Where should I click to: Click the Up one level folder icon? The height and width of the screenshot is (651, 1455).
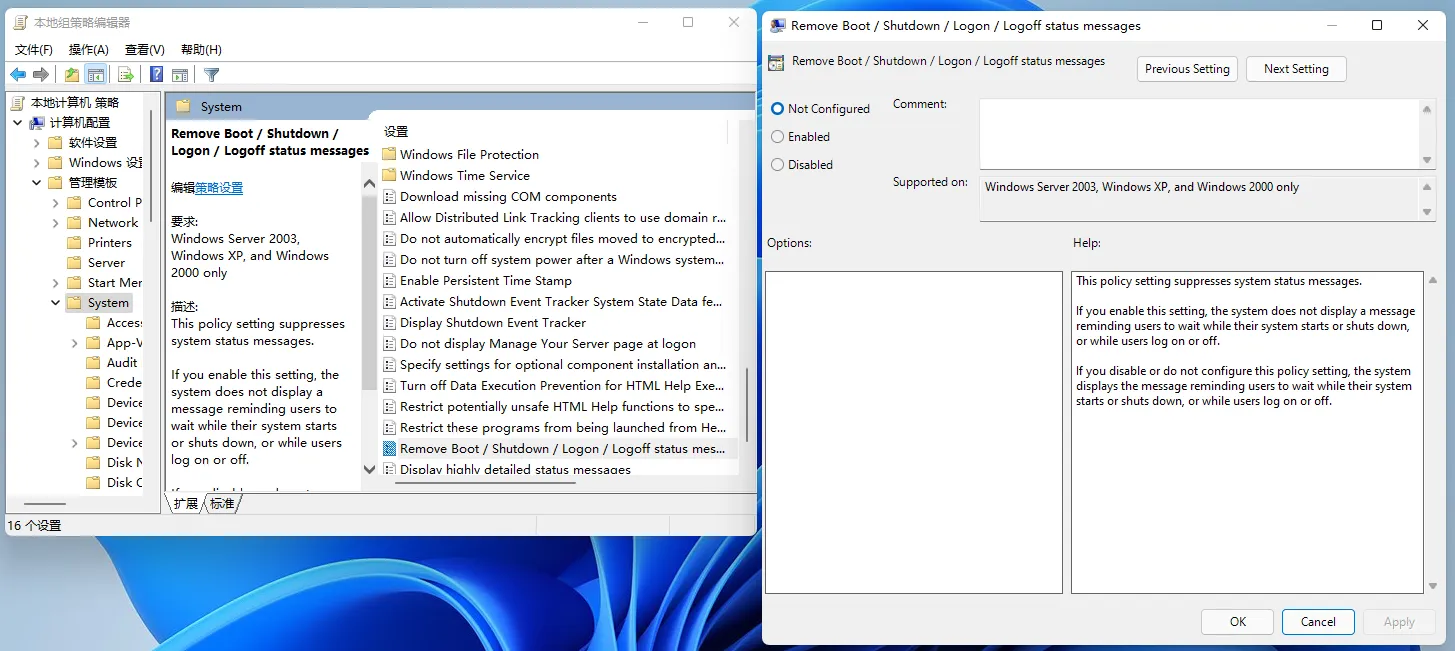click(x=72, y=75)
